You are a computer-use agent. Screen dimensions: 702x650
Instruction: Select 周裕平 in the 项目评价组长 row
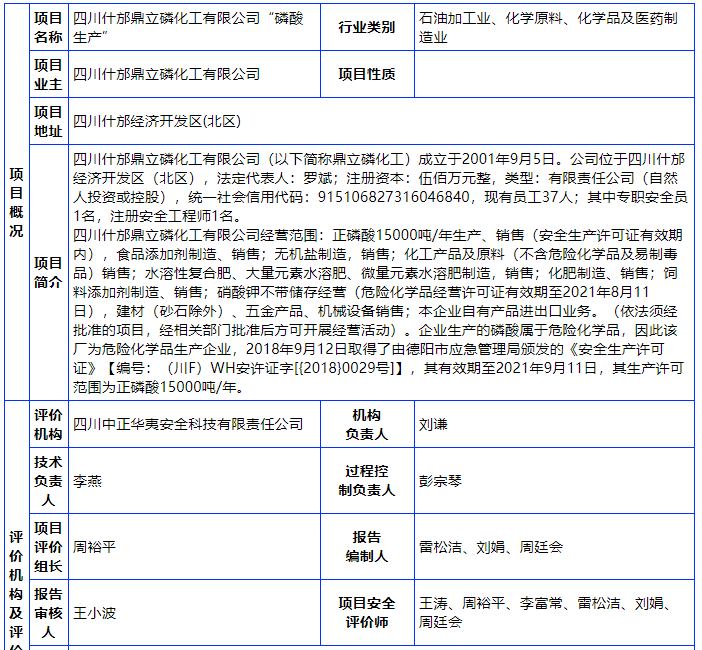click(x=94, y=547)
